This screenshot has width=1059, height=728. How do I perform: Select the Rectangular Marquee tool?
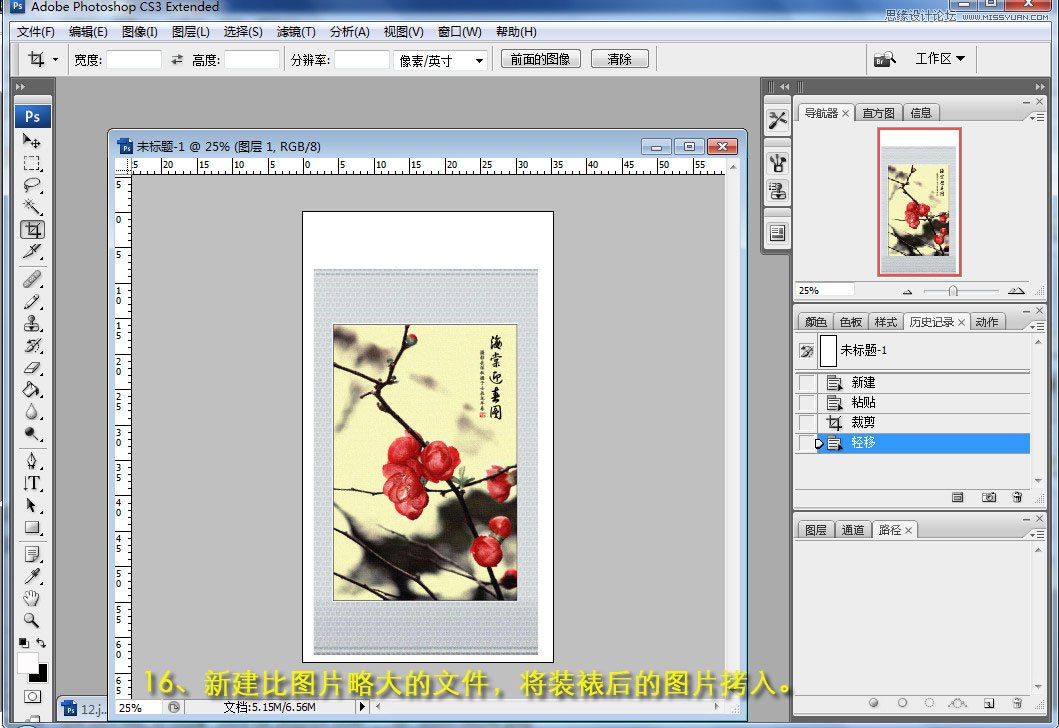pyautogui.click(x=32, y=163)
